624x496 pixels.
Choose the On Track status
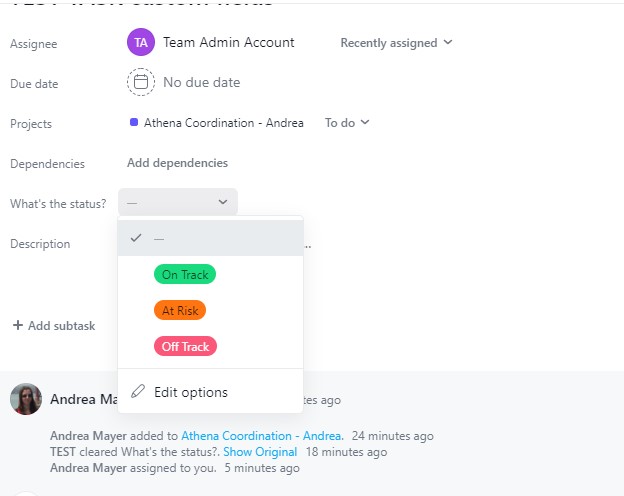(184, 274)
